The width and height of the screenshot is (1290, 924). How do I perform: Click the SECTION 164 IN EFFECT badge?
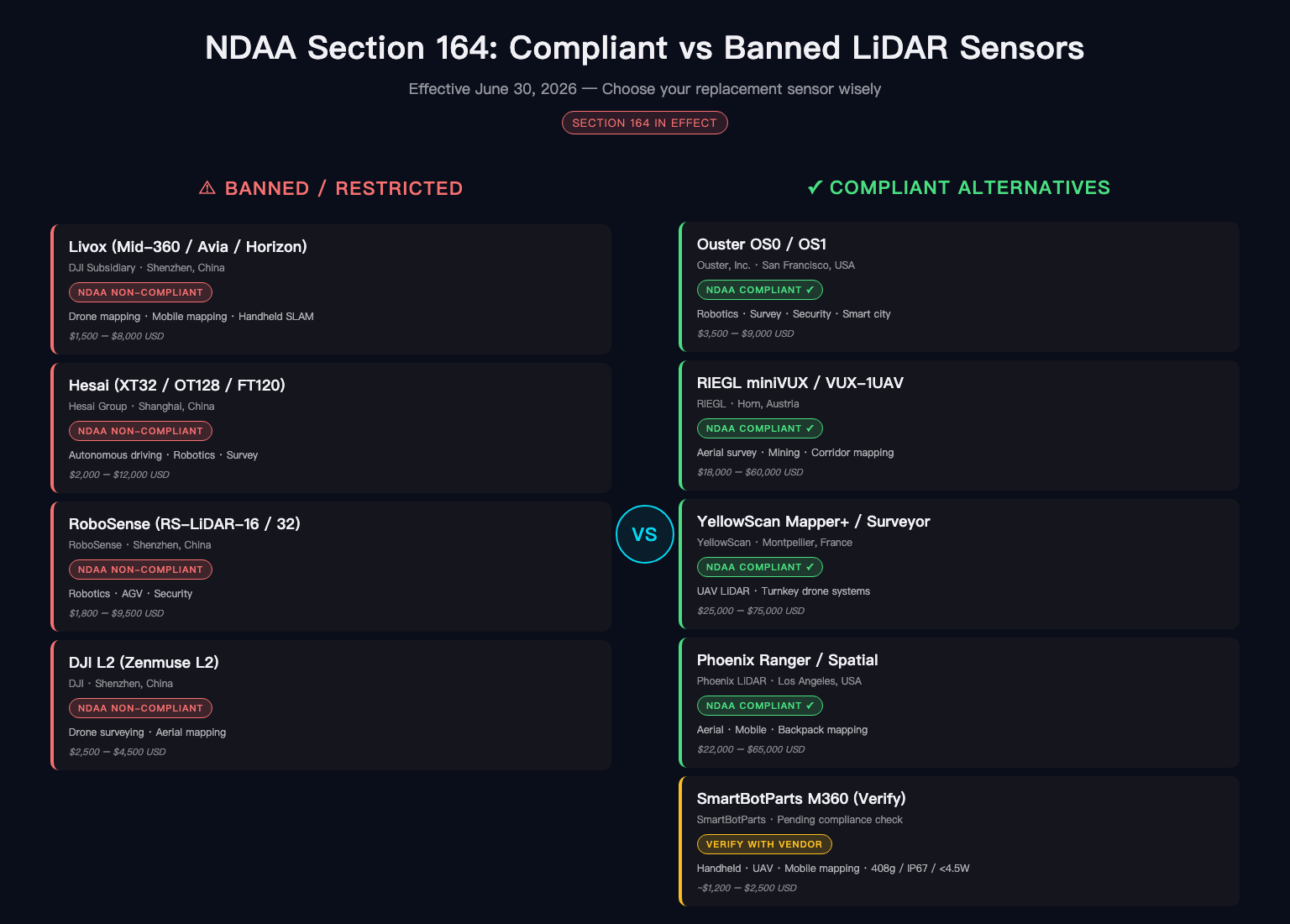coord(645,123)
